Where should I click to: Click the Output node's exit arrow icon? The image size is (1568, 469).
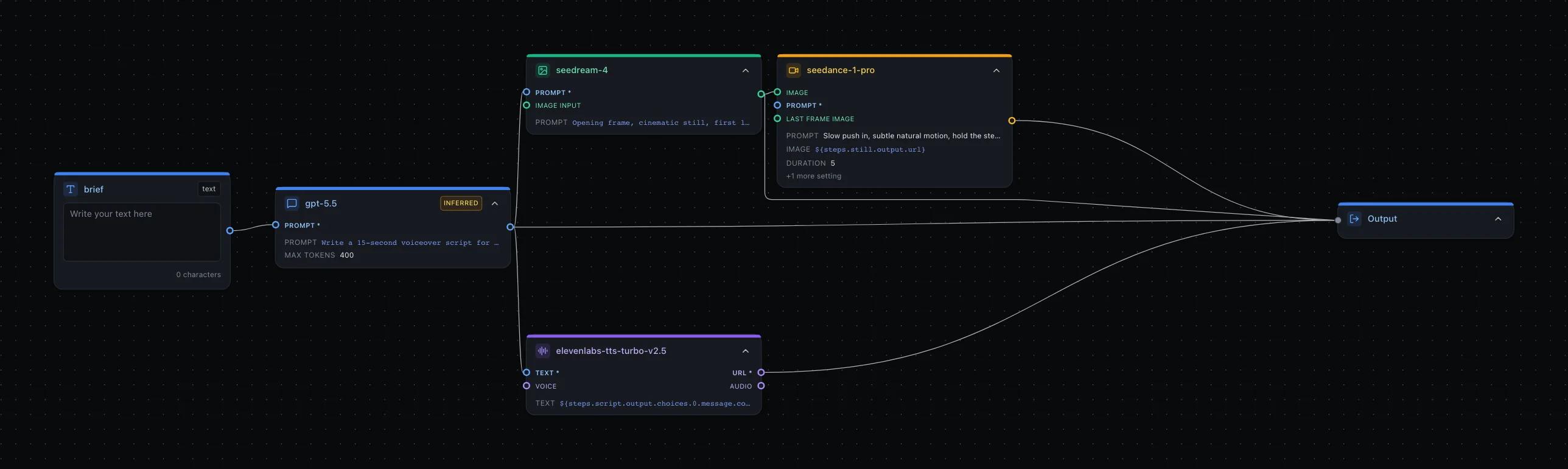click(x=1354, y=219)
